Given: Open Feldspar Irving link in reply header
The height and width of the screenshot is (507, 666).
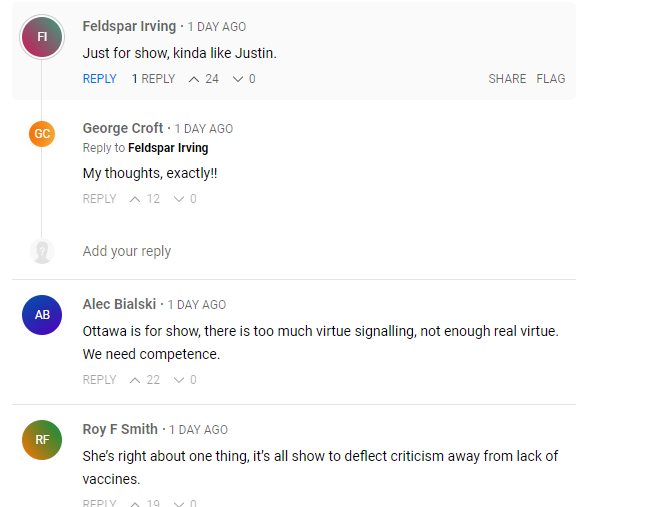Looking at the screenshot, I should [168, 148].
